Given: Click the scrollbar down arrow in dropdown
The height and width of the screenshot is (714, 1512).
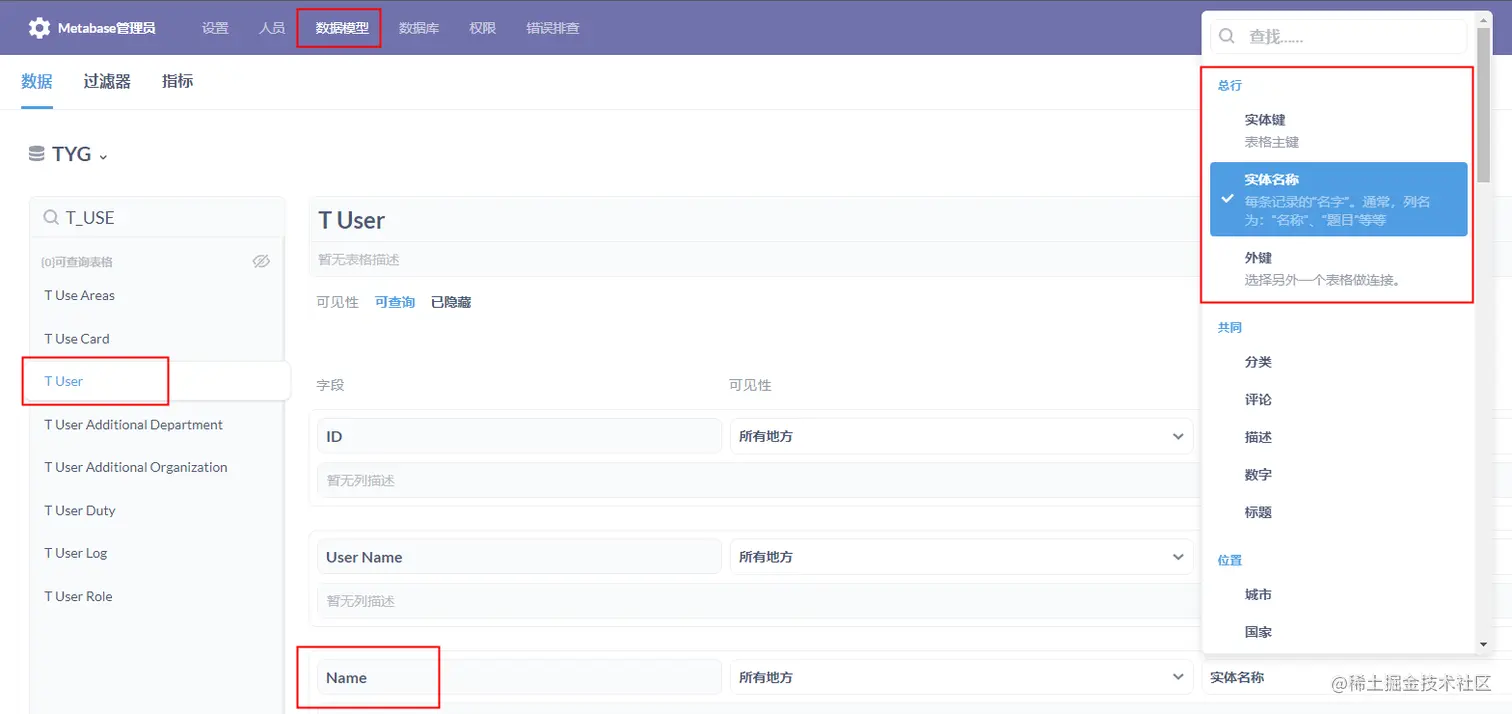Looking at the screenshot, I should [1483, 645].
